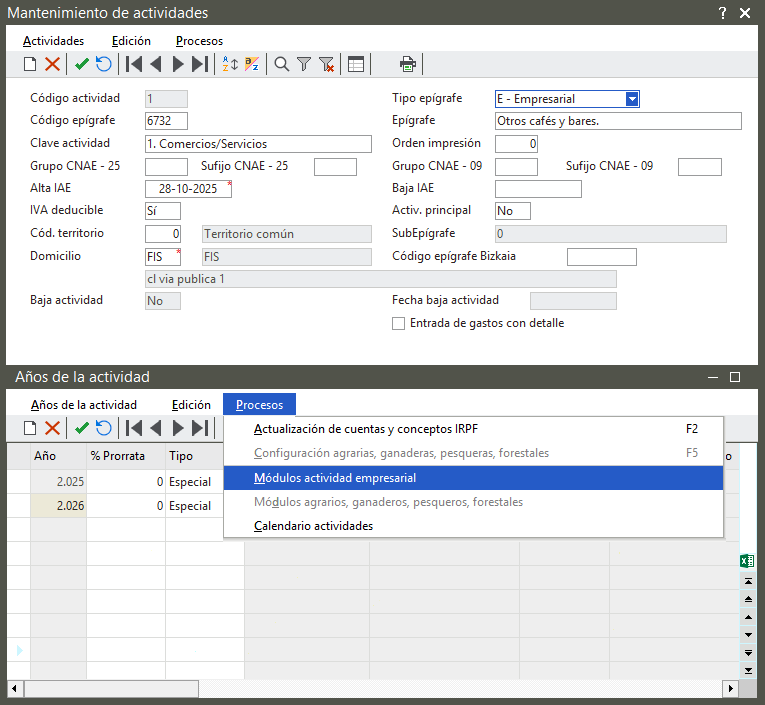Screen dimensions: 765x705
Task: Select Módulos actividad empresarial menu entry
Action: 335,478
